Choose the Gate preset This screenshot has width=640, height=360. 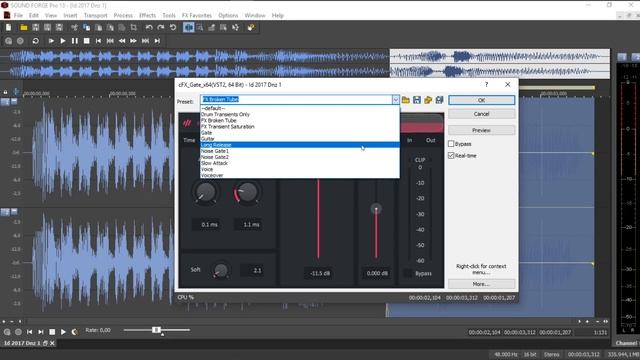tap(300, 133)
